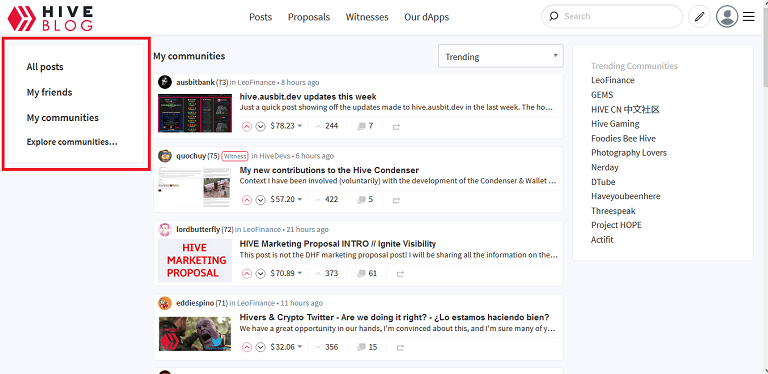Open the Witnesses navigation item
Screen dimensions: 768x374
[x=367, y=17]
